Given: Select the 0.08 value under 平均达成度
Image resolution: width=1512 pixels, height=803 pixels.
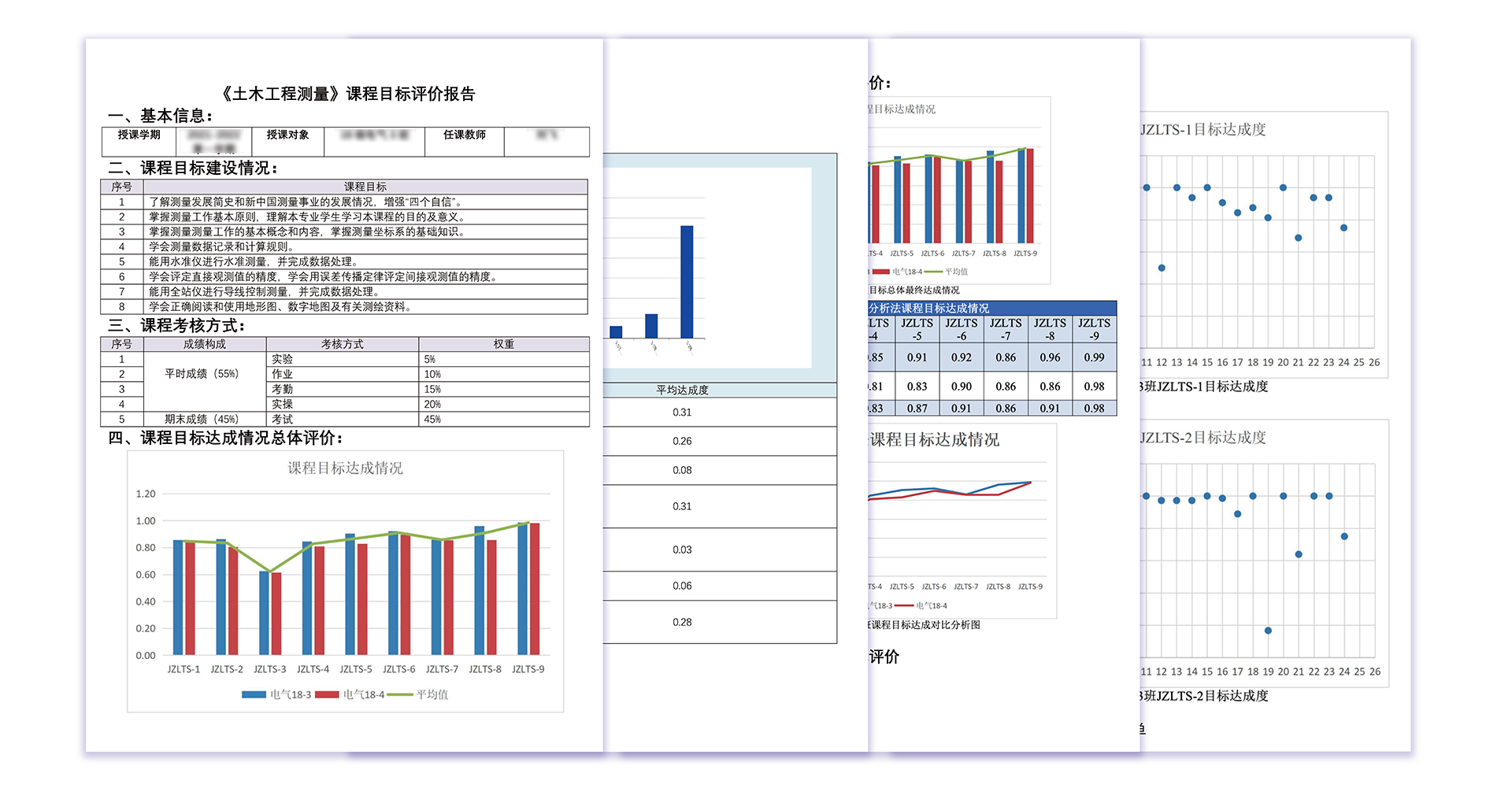Looking at the screenshot, I should pos(683,471).
